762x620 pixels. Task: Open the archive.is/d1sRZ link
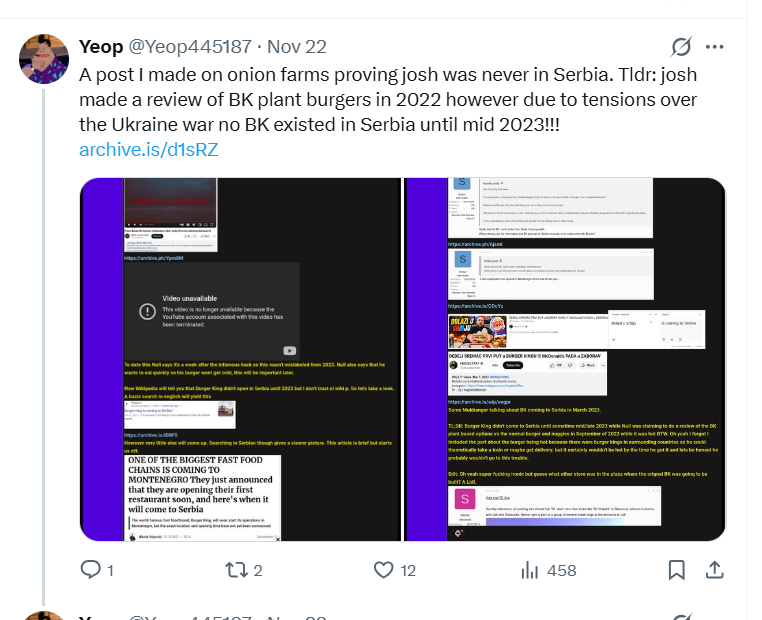tap(148, 150)
